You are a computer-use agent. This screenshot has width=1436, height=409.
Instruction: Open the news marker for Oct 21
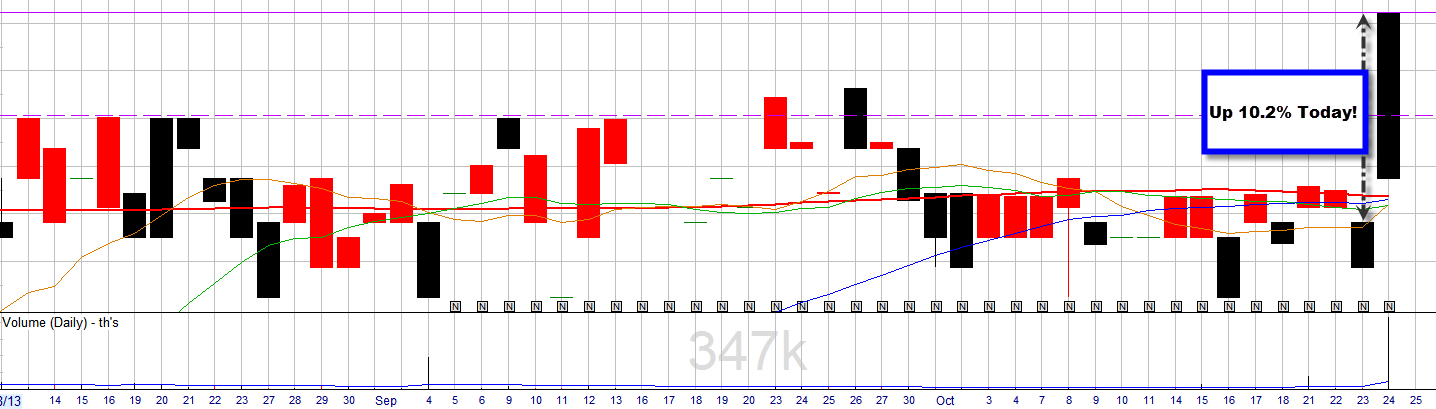(x=1309, y=306)
